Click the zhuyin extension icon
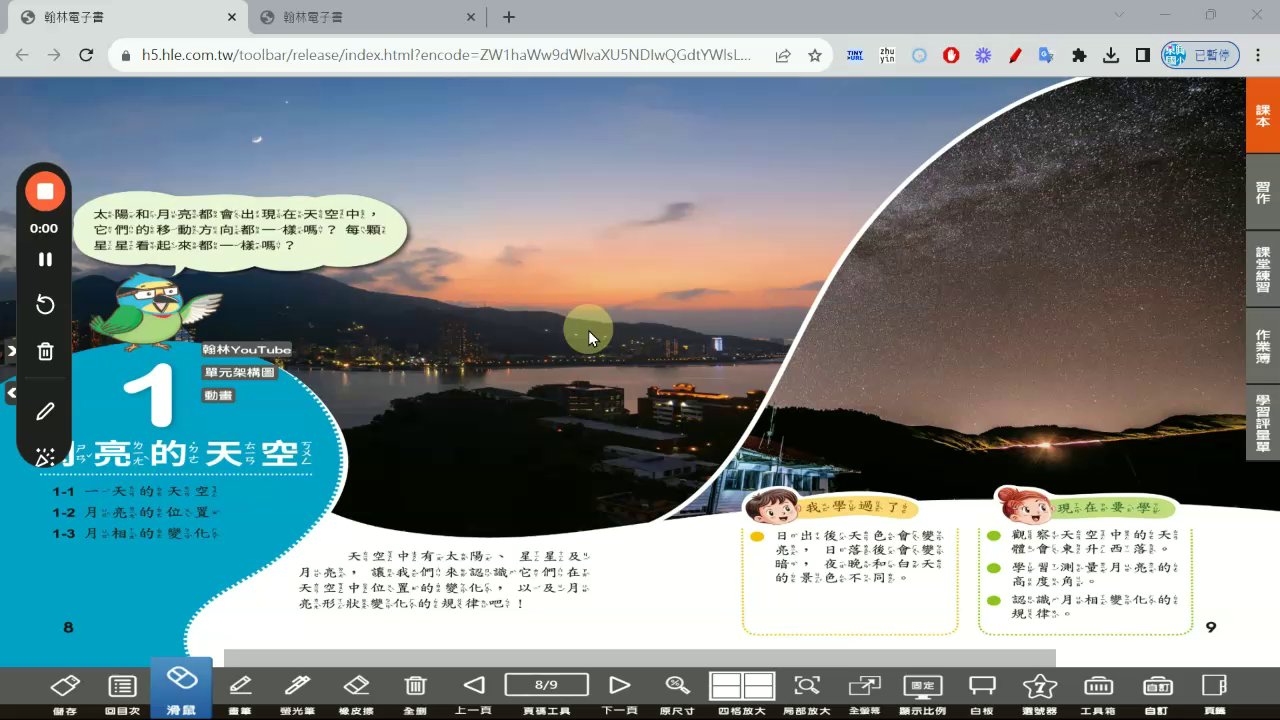The image size is (1280, 720). [887, 56]
